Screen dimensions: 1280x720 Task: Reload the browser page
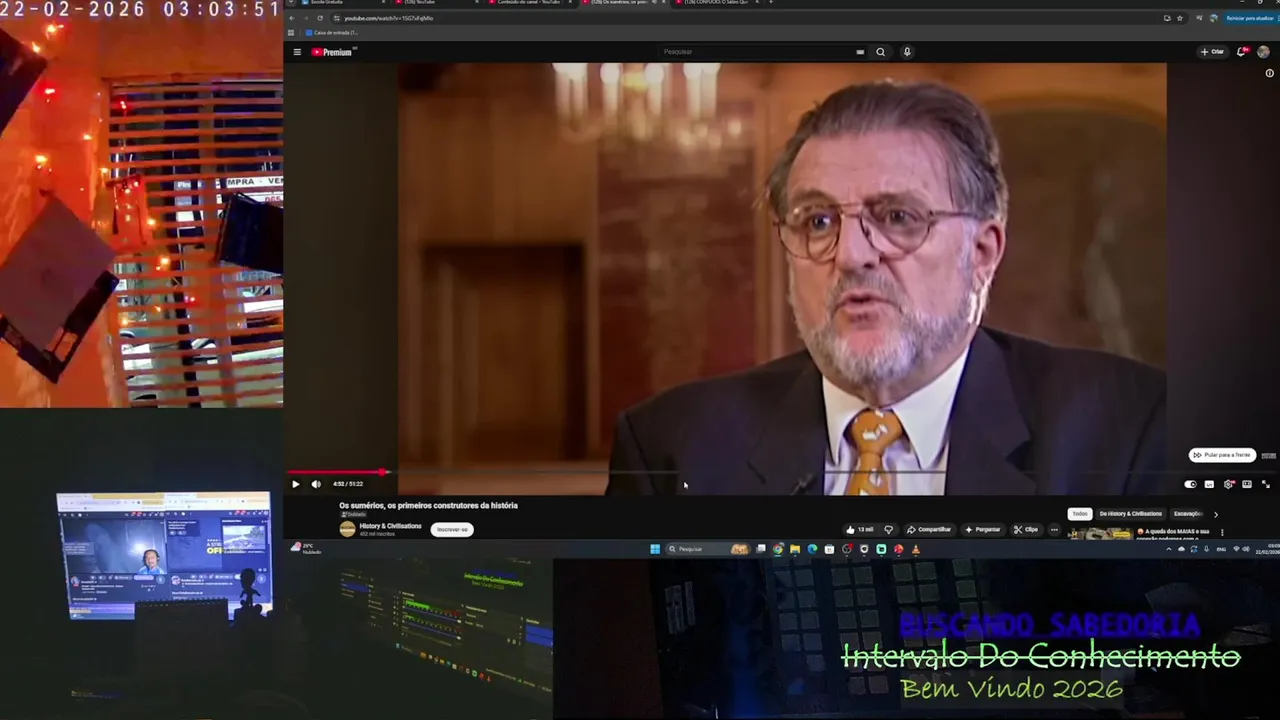coord(320,18)
